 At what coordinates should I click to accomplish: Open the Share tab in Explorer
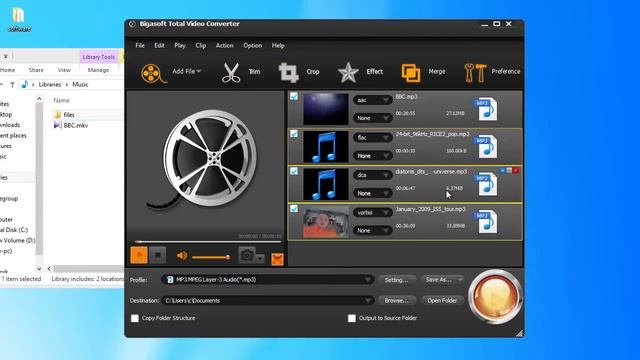pos(36,70)
